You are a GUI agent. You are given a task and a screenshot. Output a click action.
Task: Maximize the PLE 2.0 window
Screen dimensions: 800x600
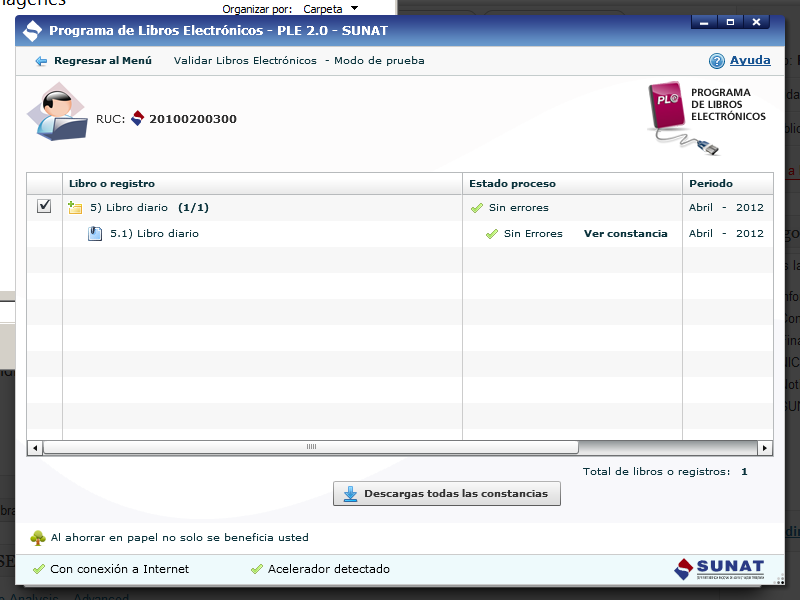click(730, 22)
